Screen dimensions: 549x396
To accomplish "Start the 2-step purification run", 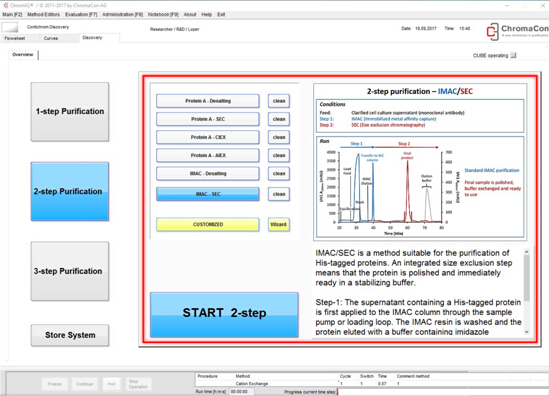I will click(x=224, y=315).
